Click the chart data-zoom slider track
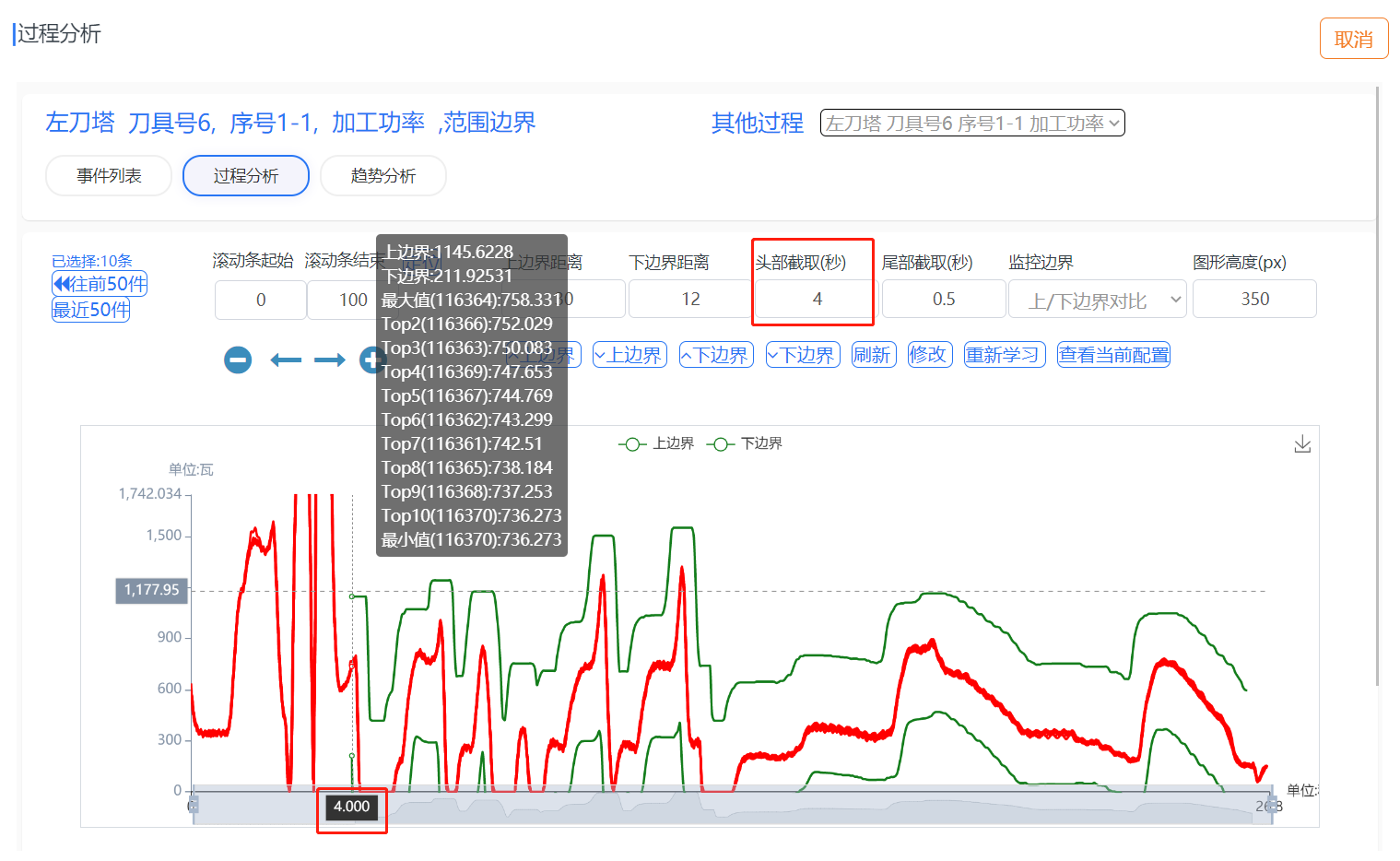This screenshot has height=861, width=1400. [733, 806]
